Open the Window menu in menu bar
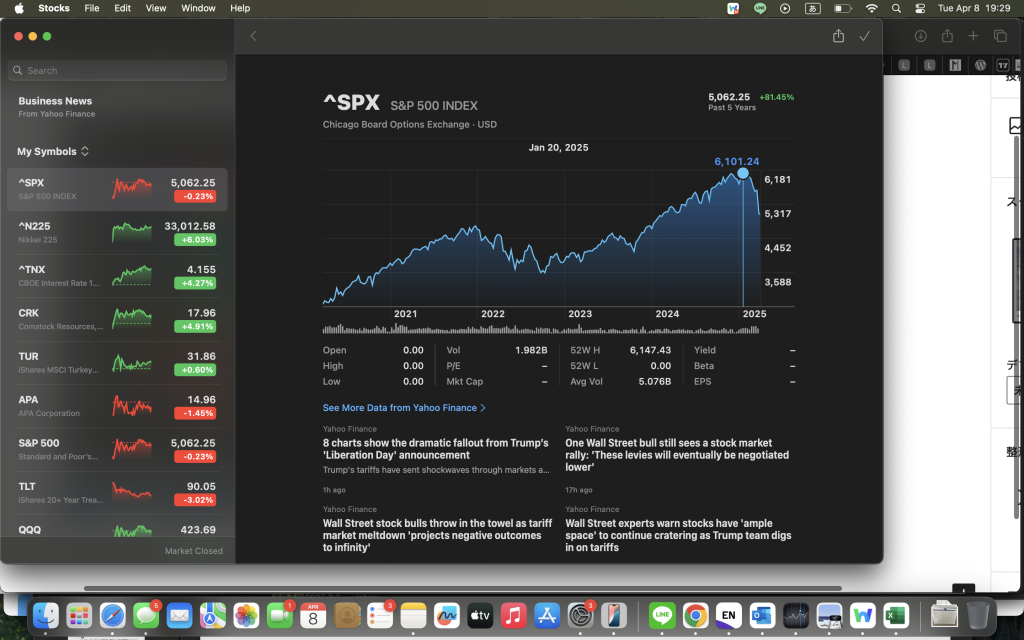 198,8
